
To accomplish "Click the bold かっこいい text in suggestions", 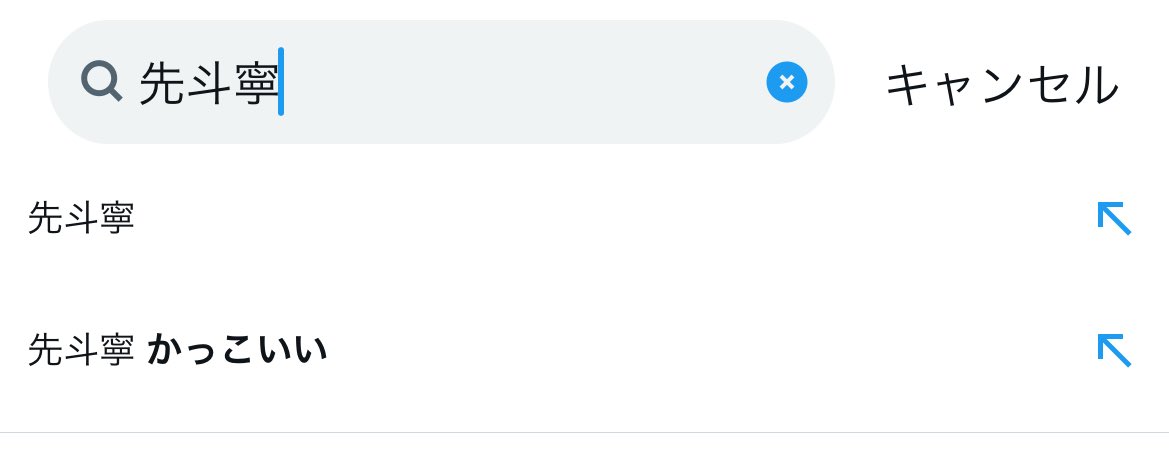I will pos(237,350).
